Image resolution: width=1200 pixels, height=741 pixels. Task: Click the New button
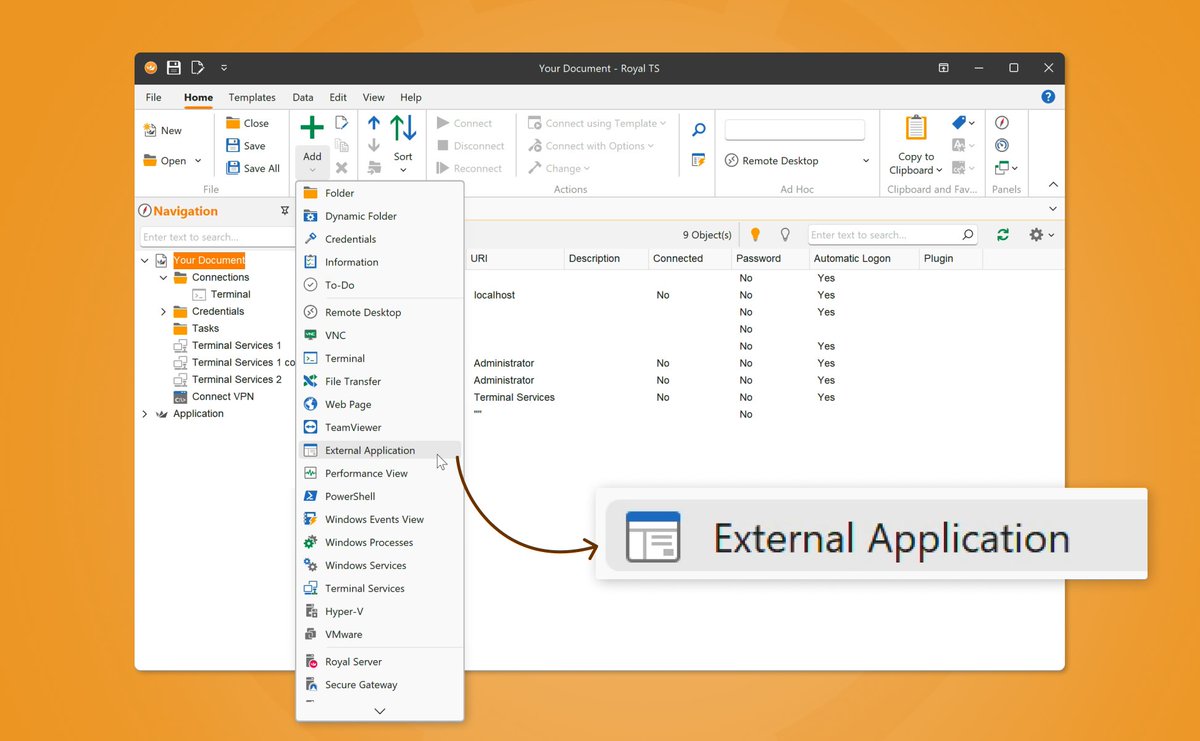pyautogui.click(x=163, y=130)
